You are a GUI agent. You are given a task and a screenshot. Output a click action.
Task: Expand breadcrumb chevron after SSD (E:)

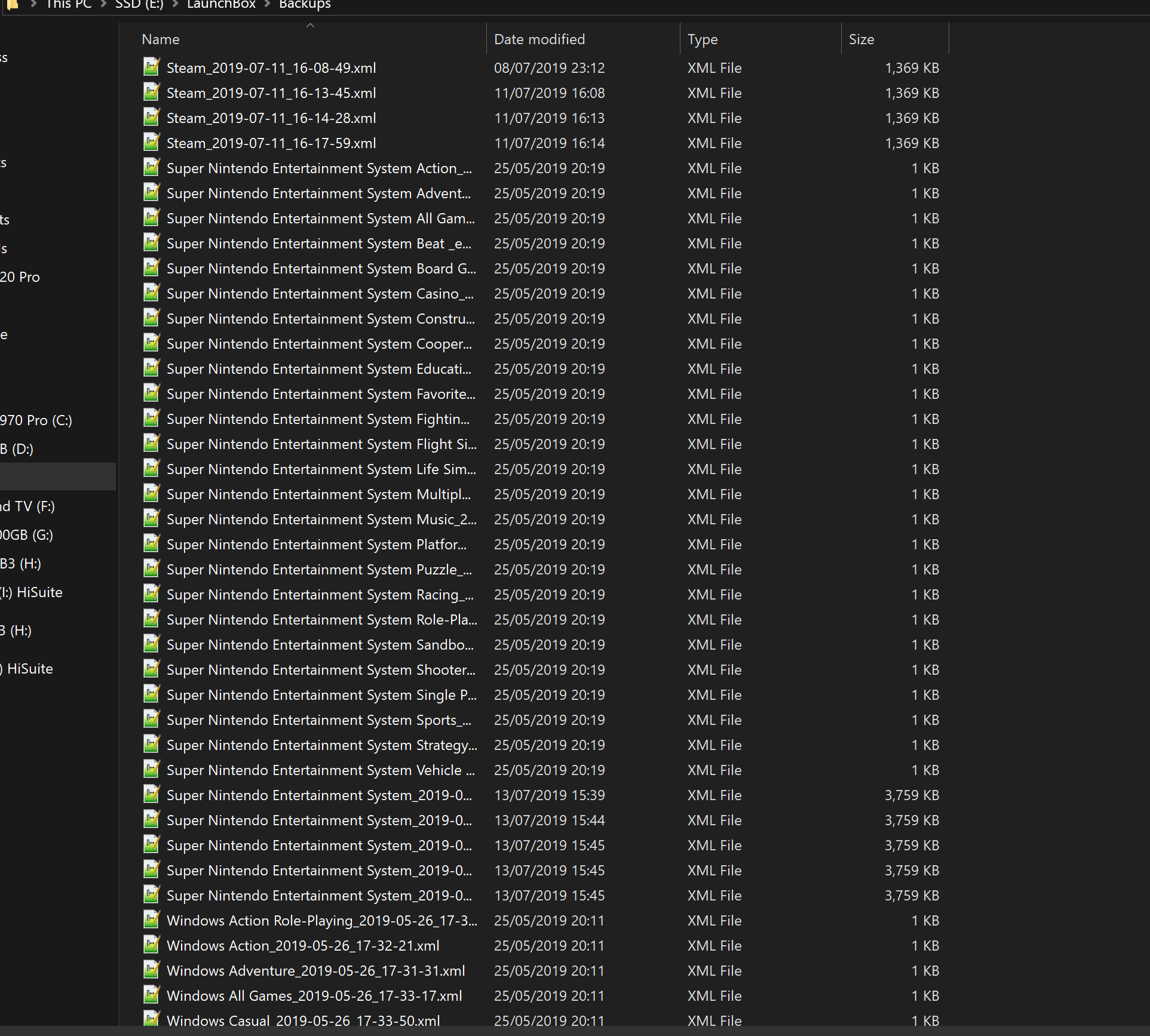[176, 4]
